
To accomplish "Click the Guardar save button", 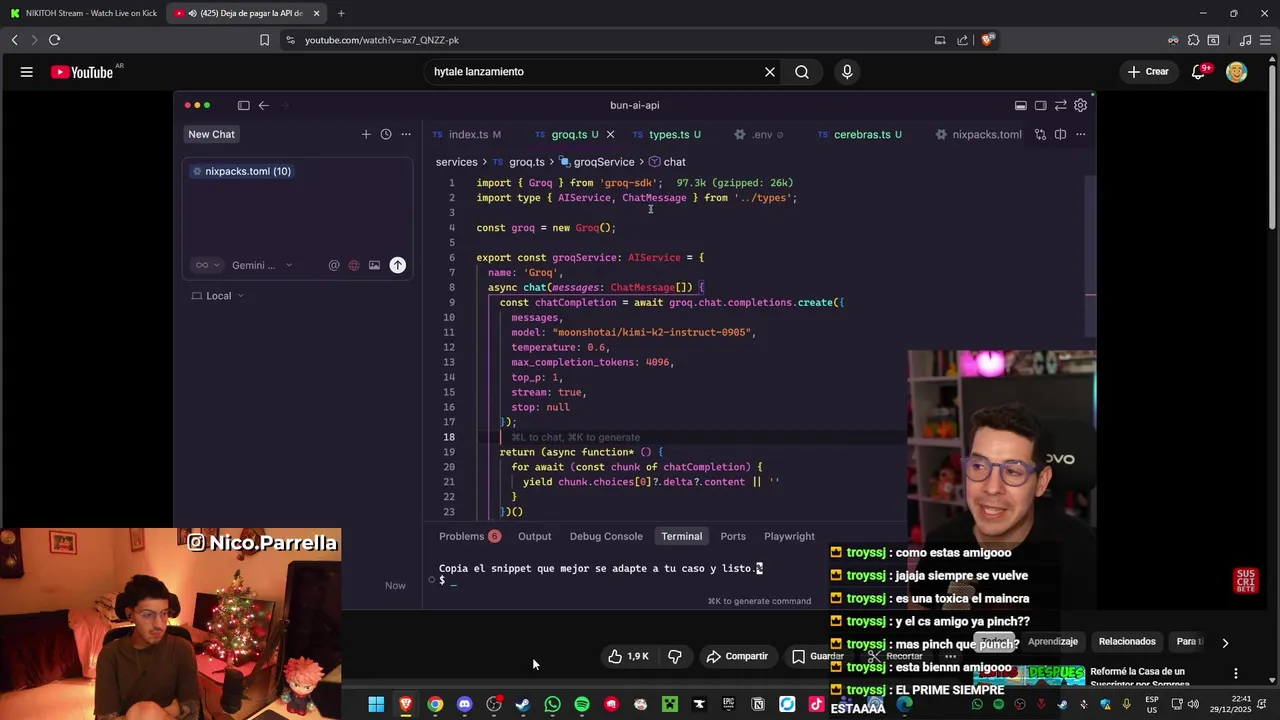I will (x=818, y=656).
